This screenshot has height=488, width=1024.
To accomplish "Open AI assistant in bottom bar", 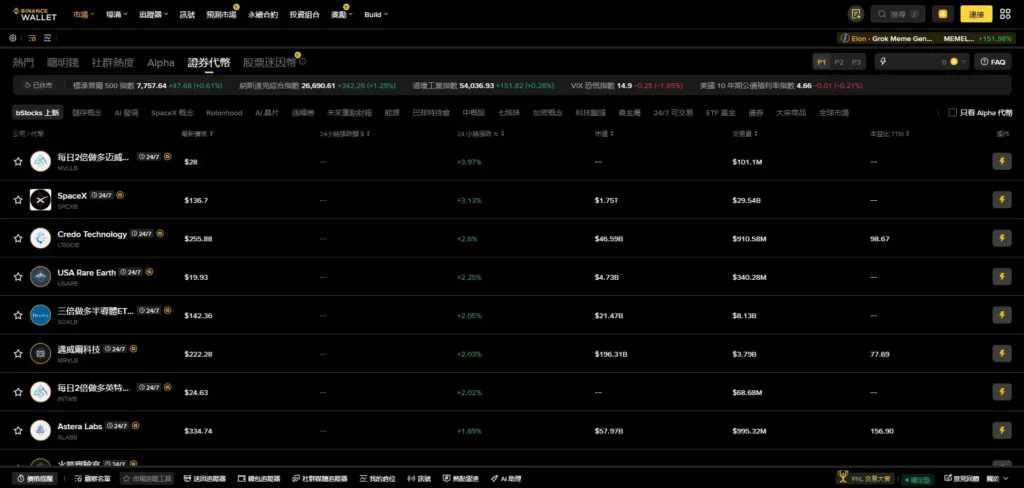I will 506,479.
